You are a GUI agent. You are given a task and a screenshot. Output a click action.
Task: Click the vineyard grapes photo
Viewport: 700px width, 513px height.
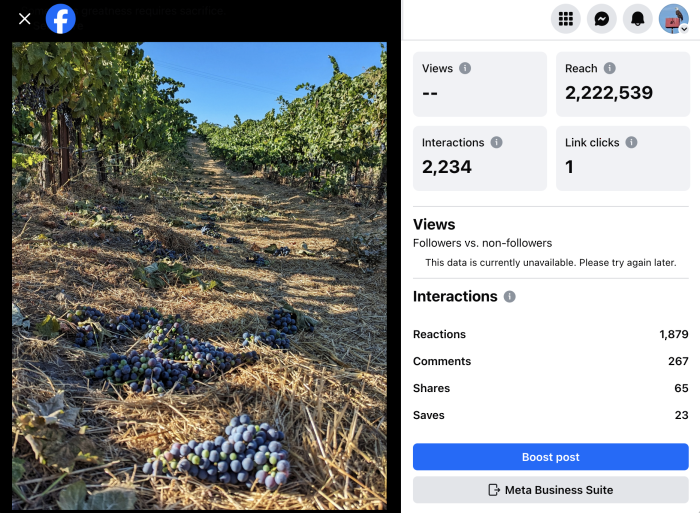[x=199, y=275]
